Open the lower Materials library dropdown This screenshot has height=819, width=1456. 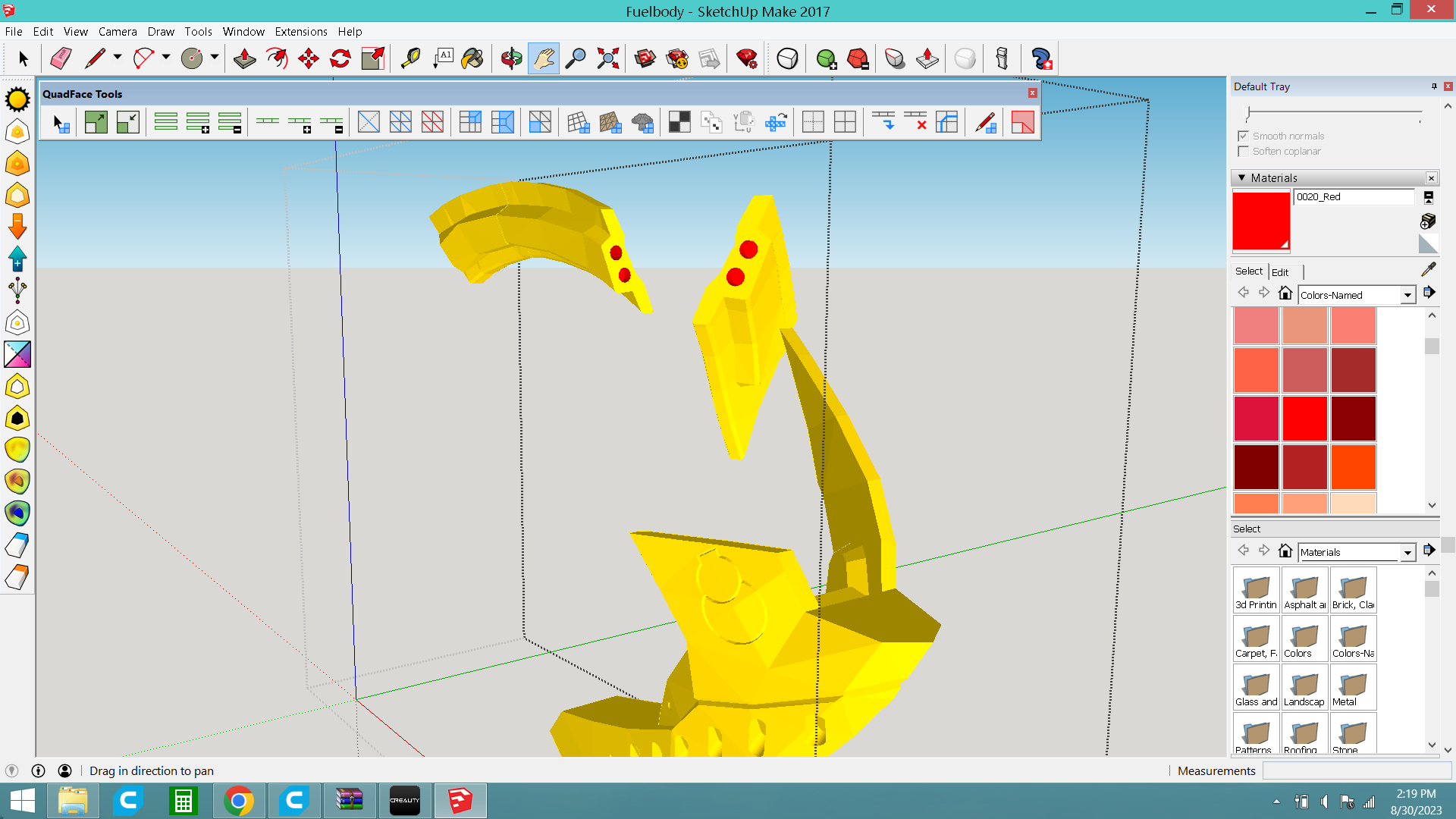(x=1407, y=552)
